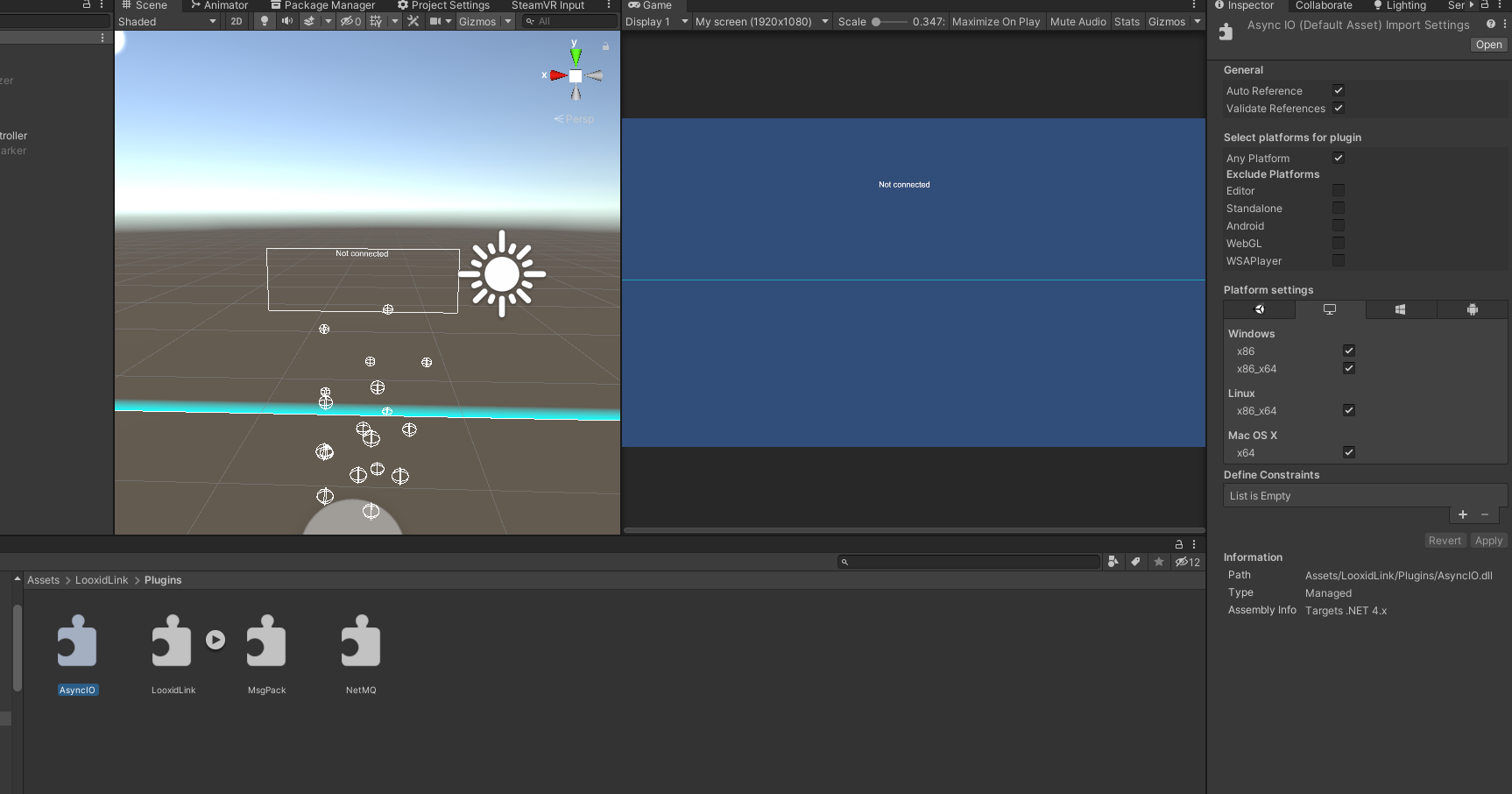
Task: Open scene camera dropdown arrow
Action: 449,21
